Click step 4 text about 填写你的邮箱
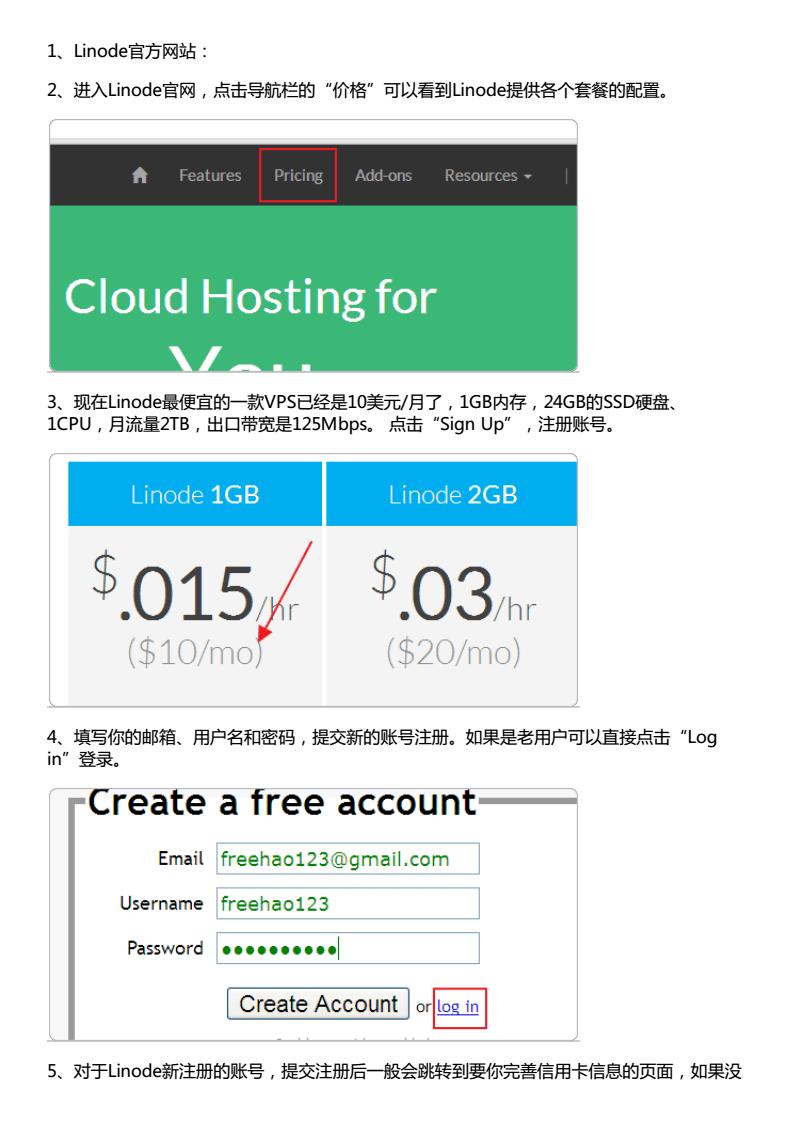Viewport: 793px width, 1121px height. tap(382, 748)
